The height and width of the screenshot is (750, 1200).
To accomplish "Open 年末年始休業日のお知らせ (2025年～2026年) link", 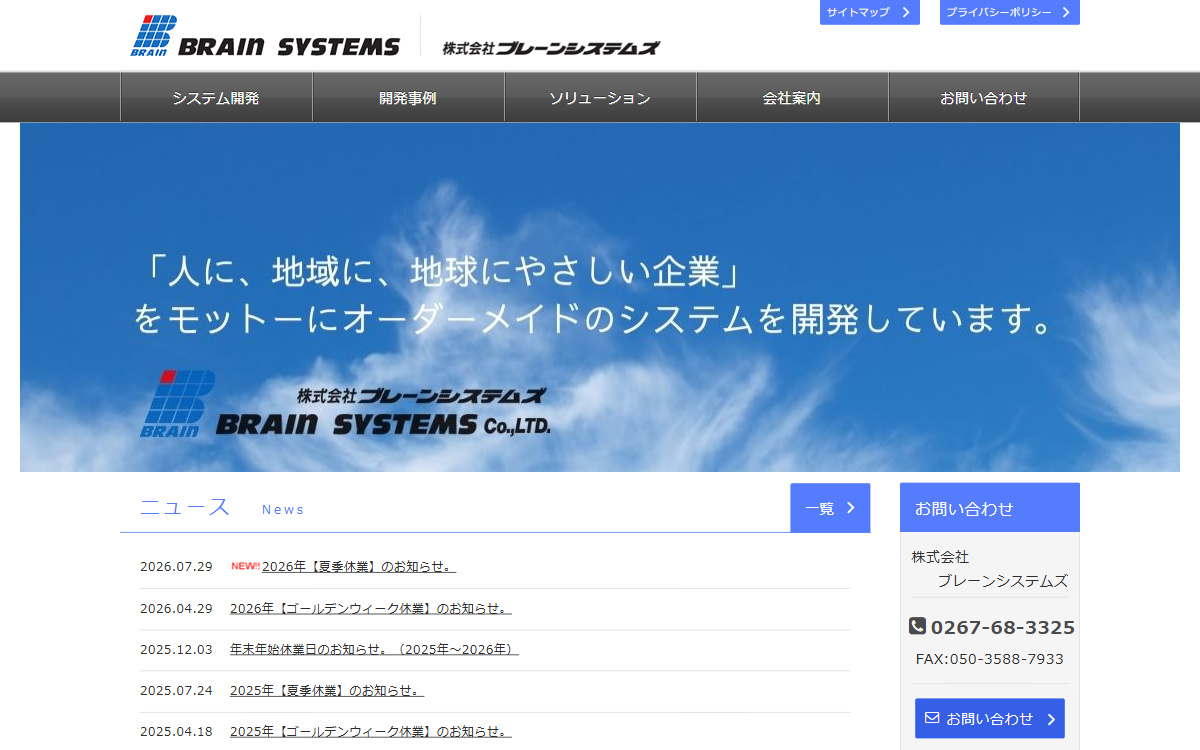I will [374, 649].
